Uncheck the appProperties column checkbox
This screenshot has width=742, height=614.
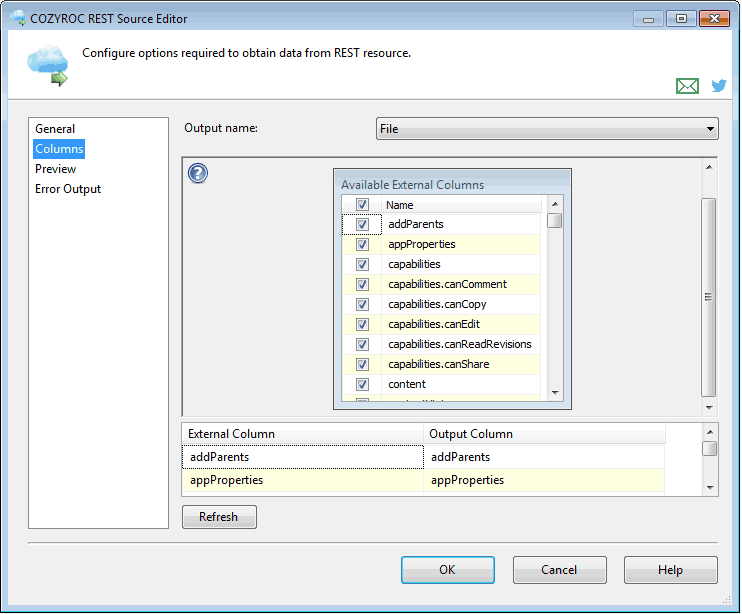[362, 244]
